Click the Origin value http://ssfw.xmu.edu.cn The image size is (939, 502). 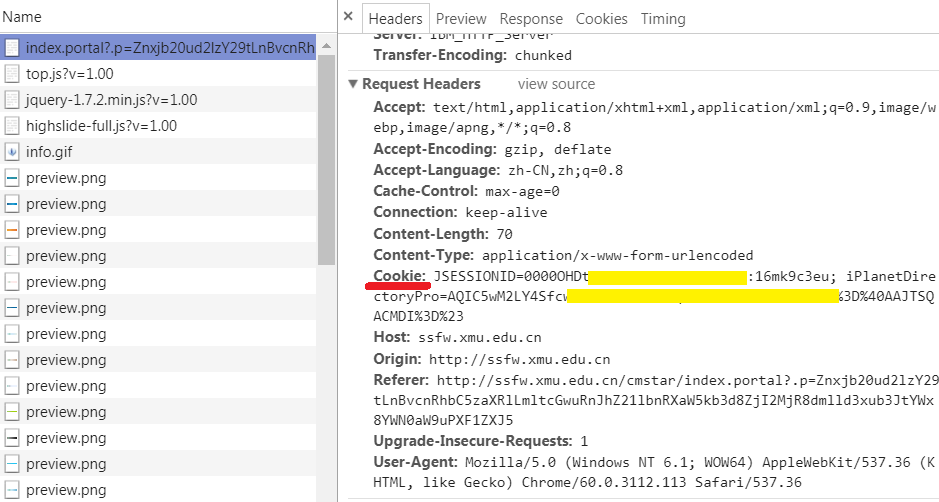(x=520, y=359)
